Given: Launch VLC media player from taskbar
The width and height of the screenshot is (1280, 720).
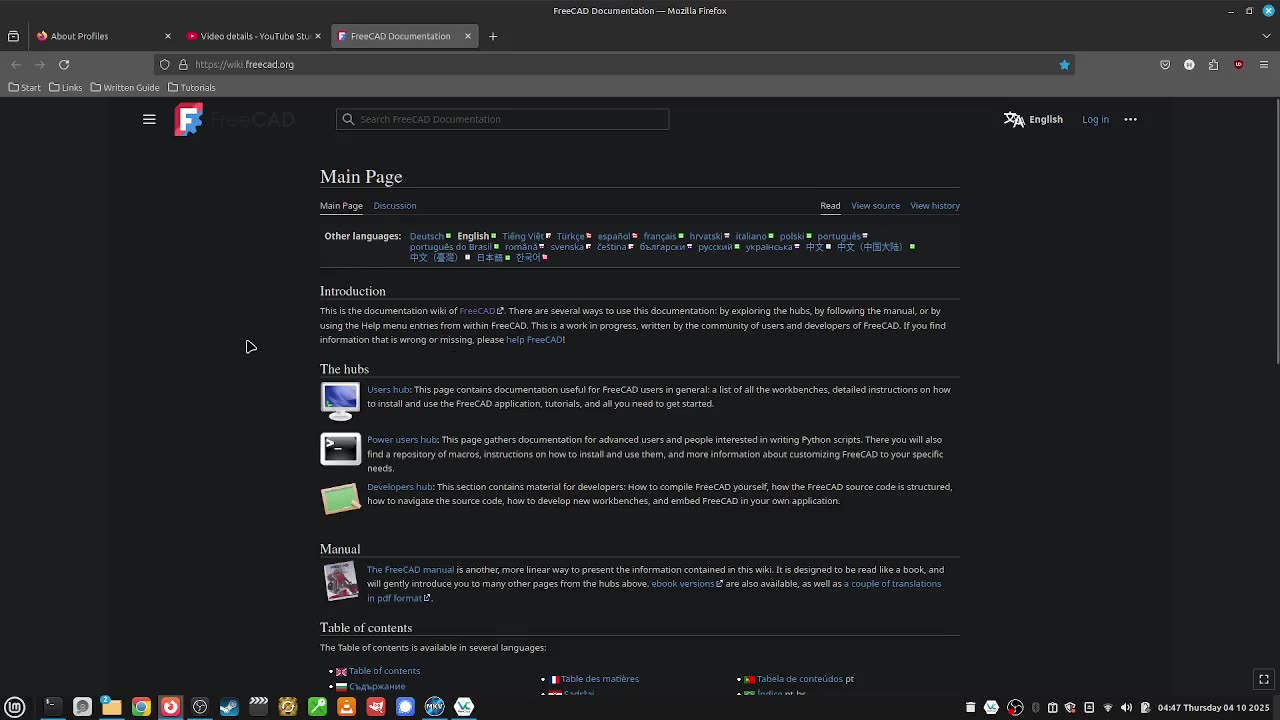Looking at the screenshot, I should click(347, 706).
